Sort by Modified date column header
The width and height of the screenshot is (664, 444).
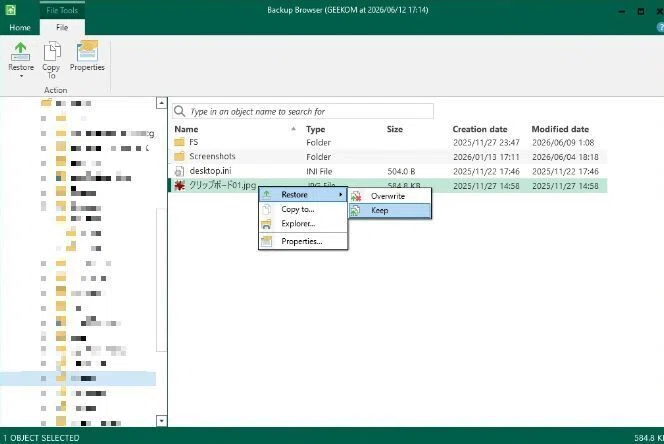(x=560, y=129)
